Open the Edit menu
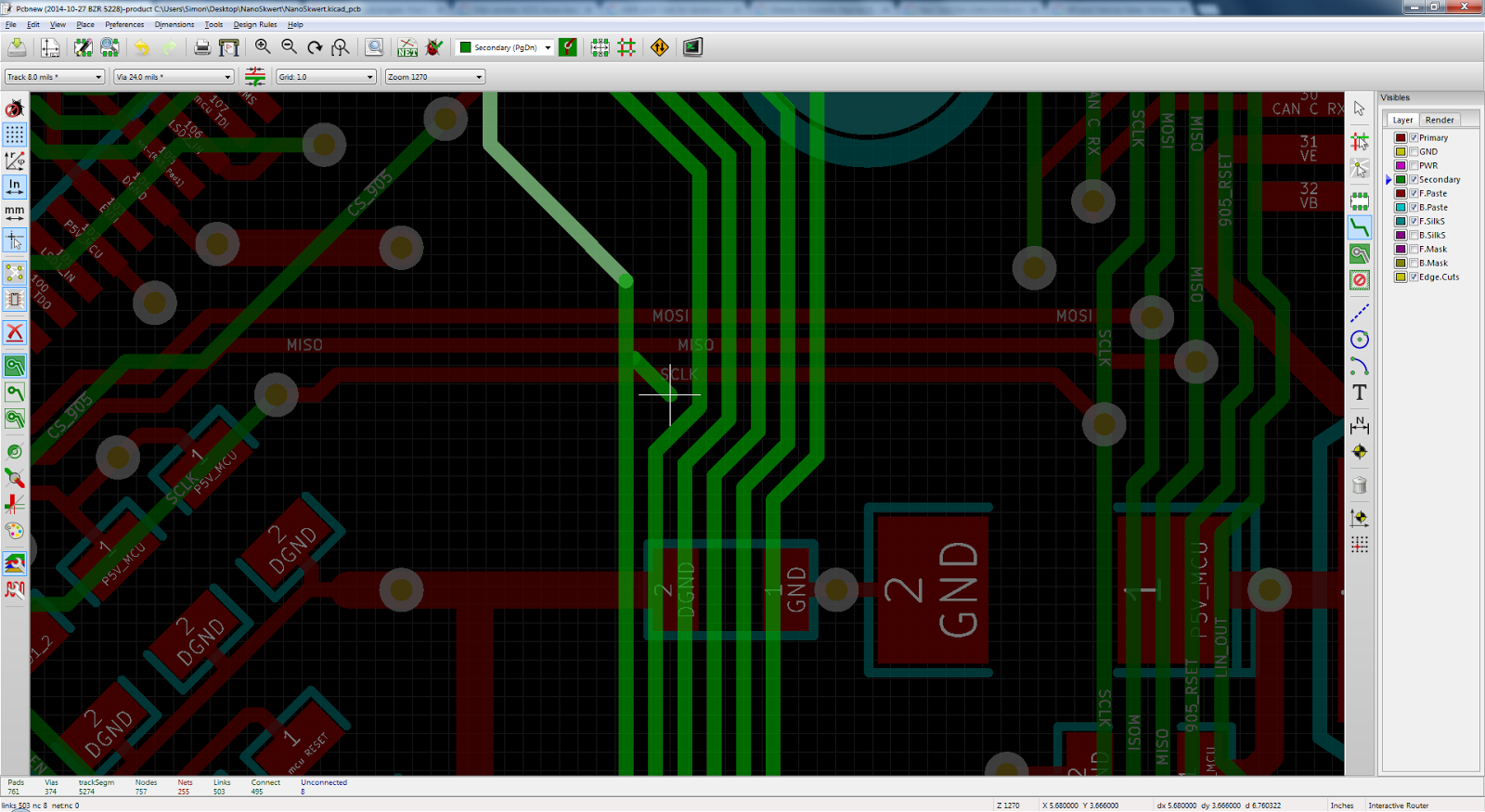This screenshot has height=812, width=1485. 33,25
